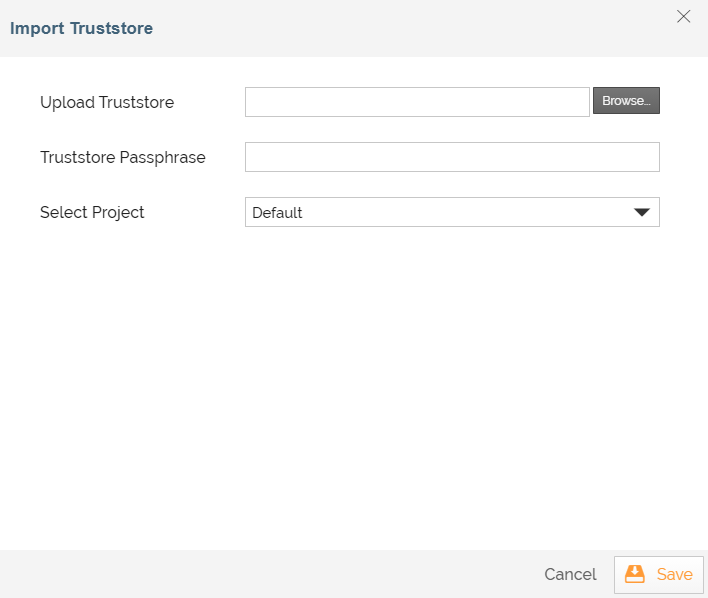Viewport: 708px width, 598px height.
Task: Click the Select Project label
Action: 92,212
